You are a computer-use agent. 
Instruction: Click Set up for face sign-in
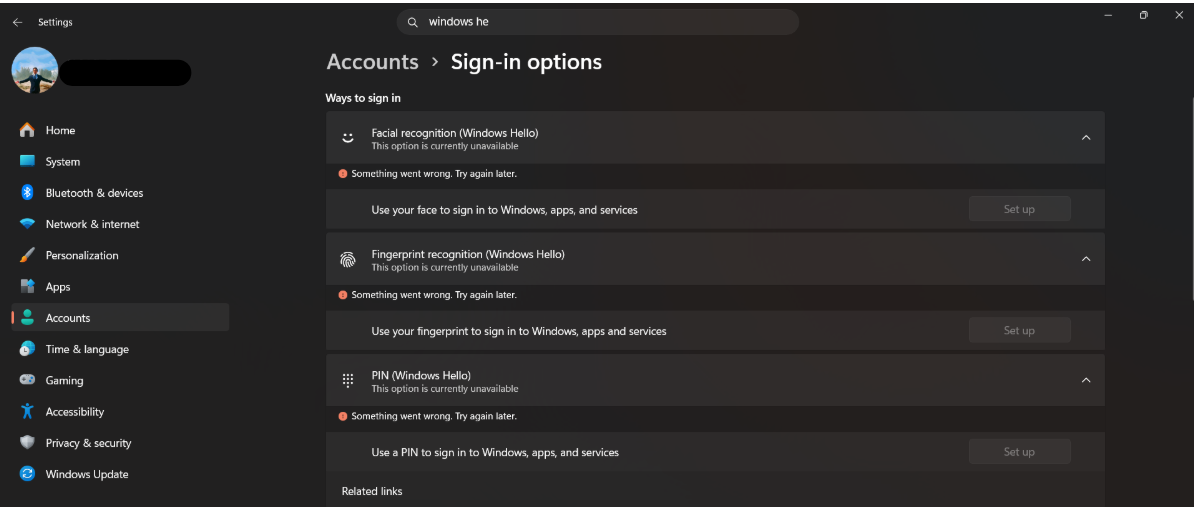[1019, 209]
